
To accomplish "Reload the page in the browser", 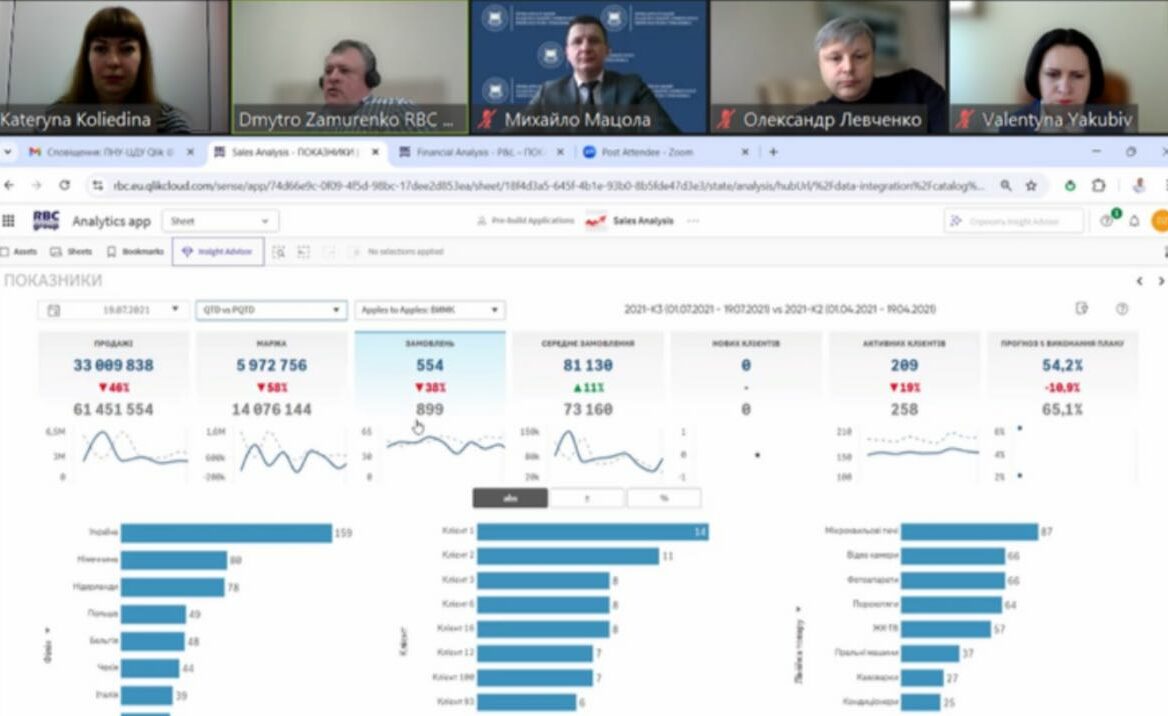I will (64, 186).
